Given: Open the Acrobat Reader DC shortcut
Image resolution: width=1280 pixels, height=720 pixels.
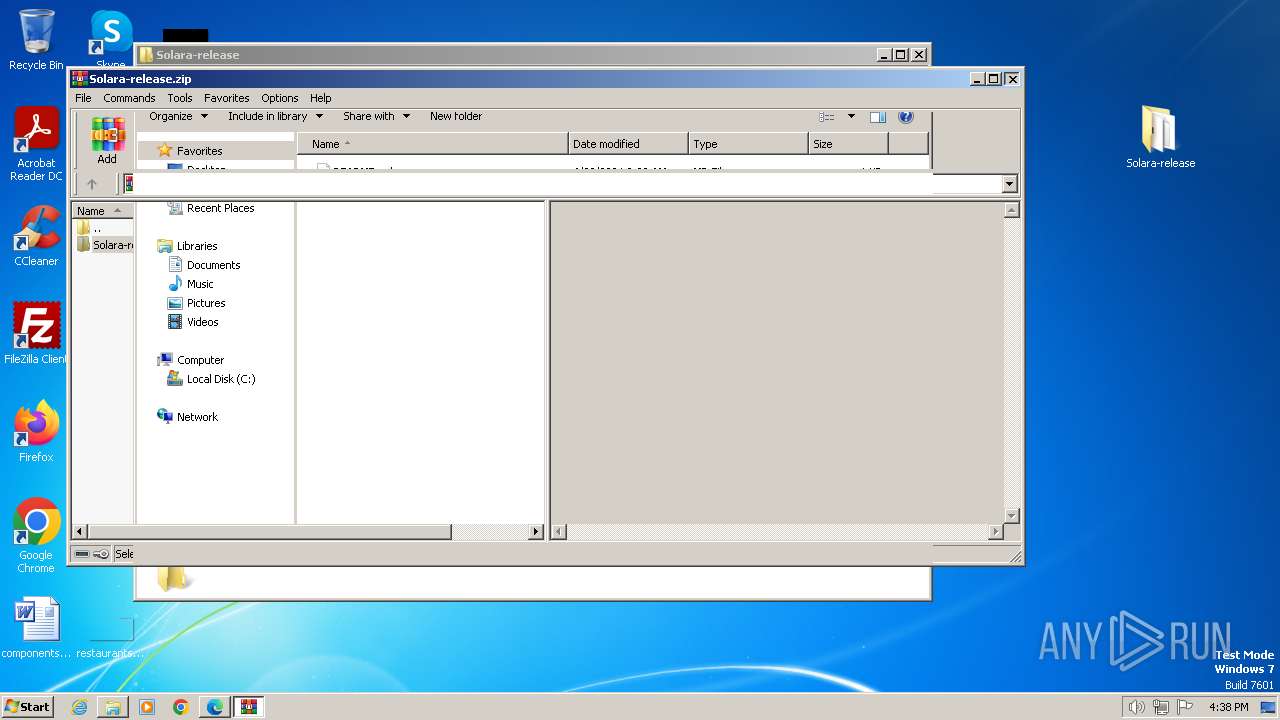Looking at the screenshot, I should [36, 145].
